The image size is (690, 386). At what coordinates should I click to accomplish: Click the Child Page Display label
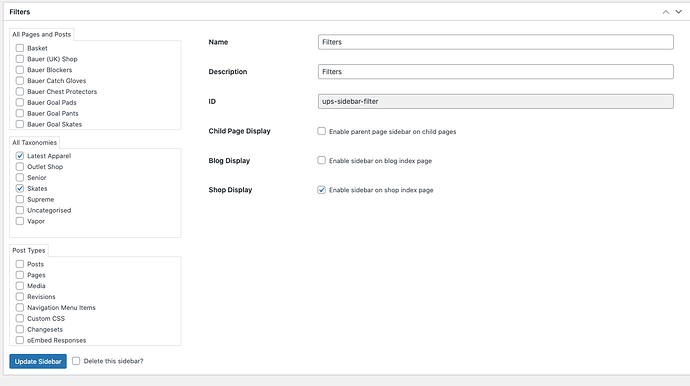[x=239, y=131]
